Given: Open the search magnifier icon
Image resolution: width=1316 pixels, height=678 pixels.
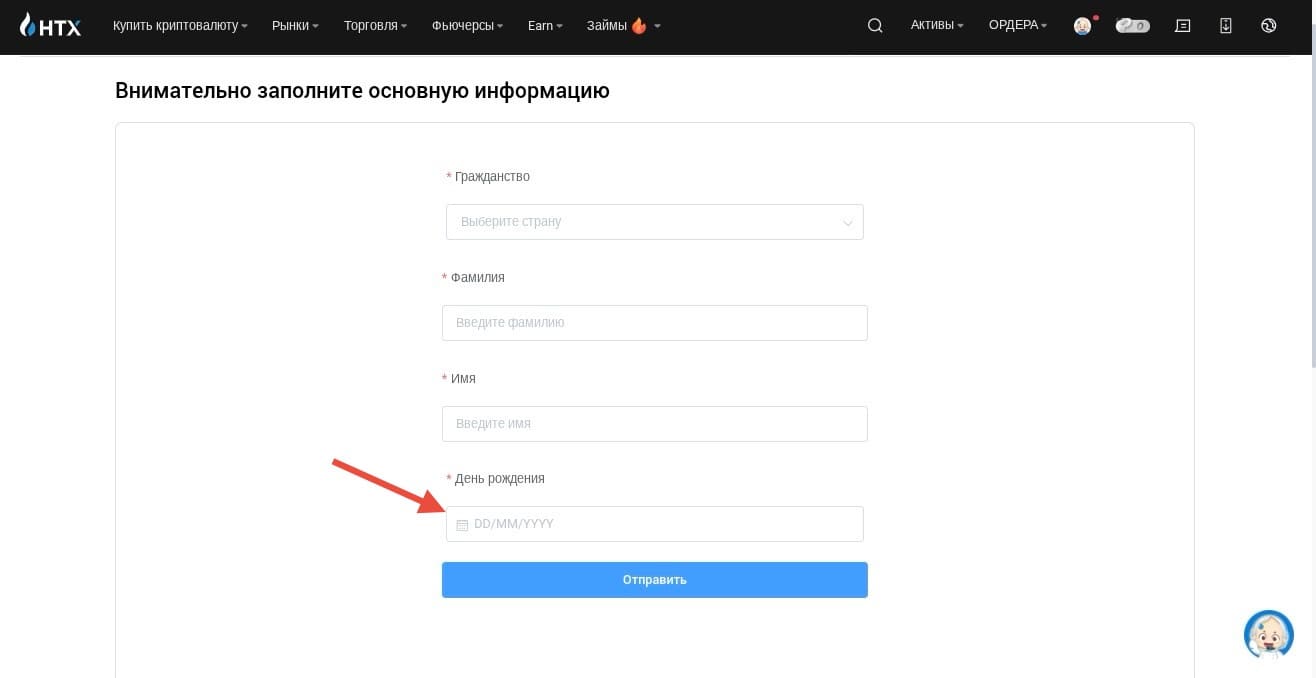Looking at the screenshot, I should coord(875,26).
